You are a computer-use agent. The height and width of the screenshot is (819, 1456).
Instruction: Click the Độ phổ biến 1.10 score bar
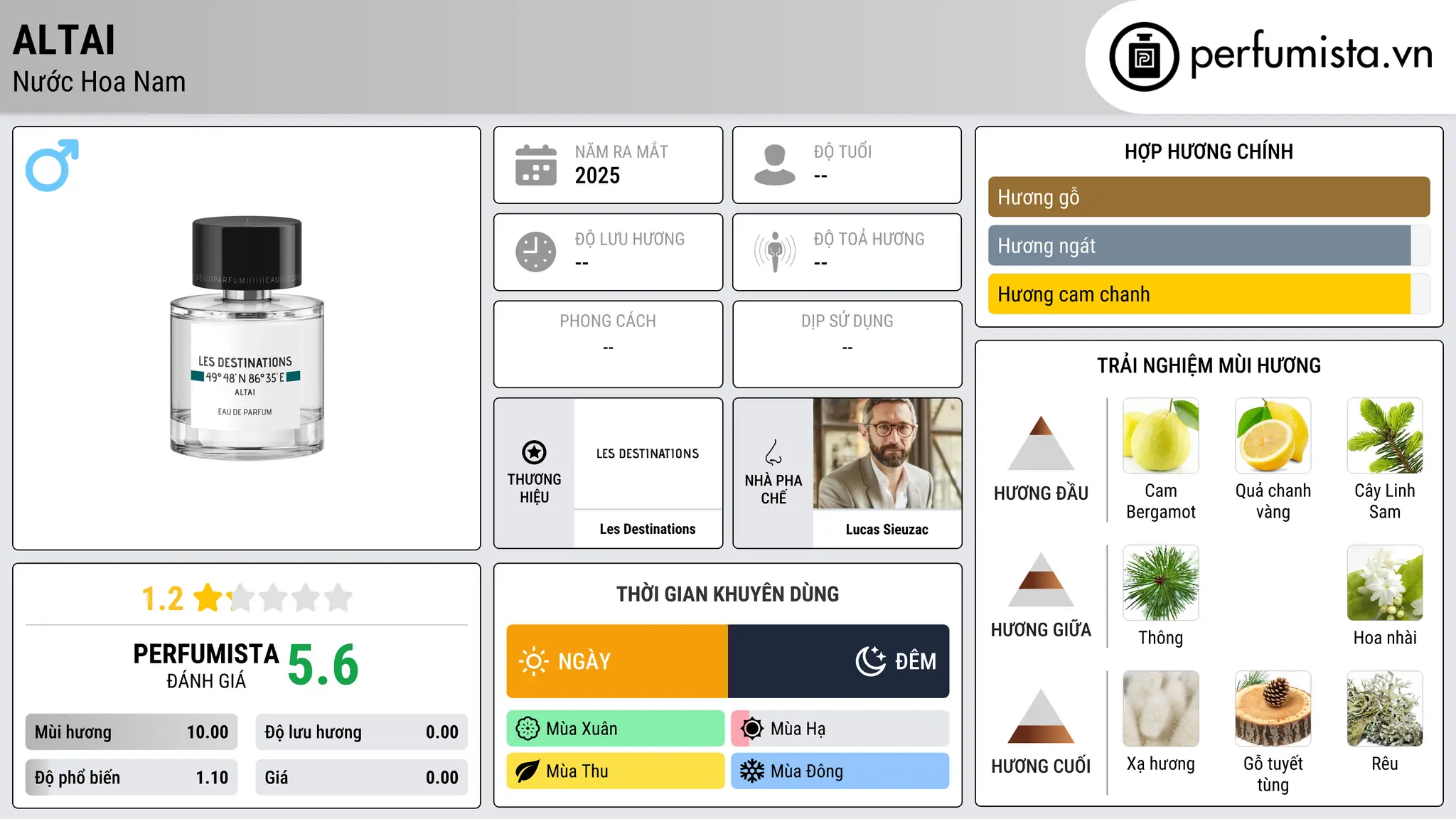click(132, 778)
